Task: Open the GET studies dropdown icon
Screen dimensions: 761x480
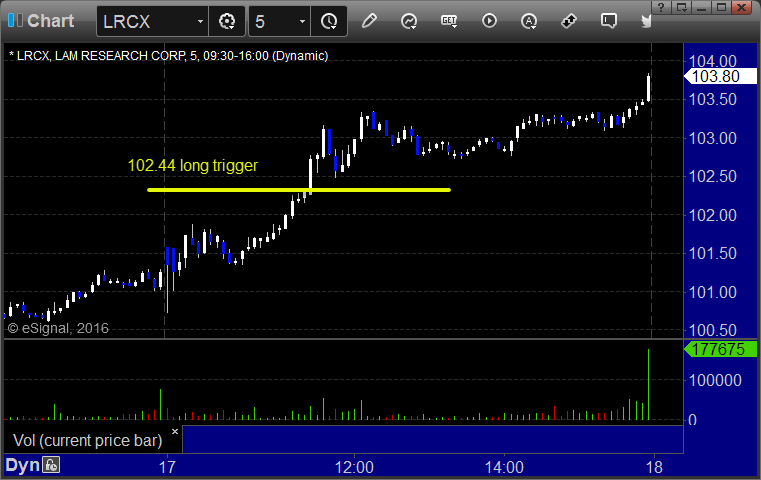Action: tap(449, 21)
